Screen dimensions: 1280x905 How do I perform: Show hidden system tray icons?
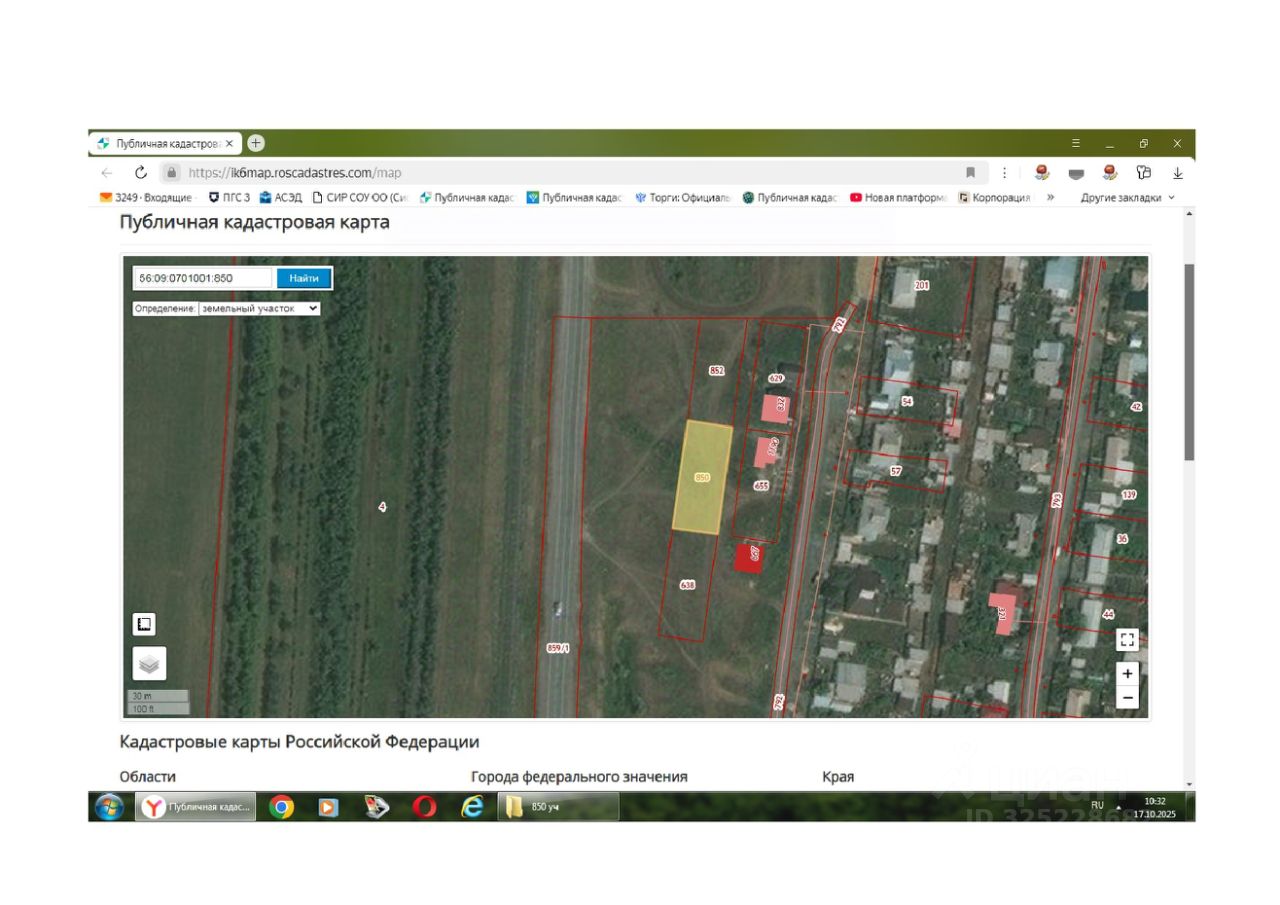point(1119,806)
